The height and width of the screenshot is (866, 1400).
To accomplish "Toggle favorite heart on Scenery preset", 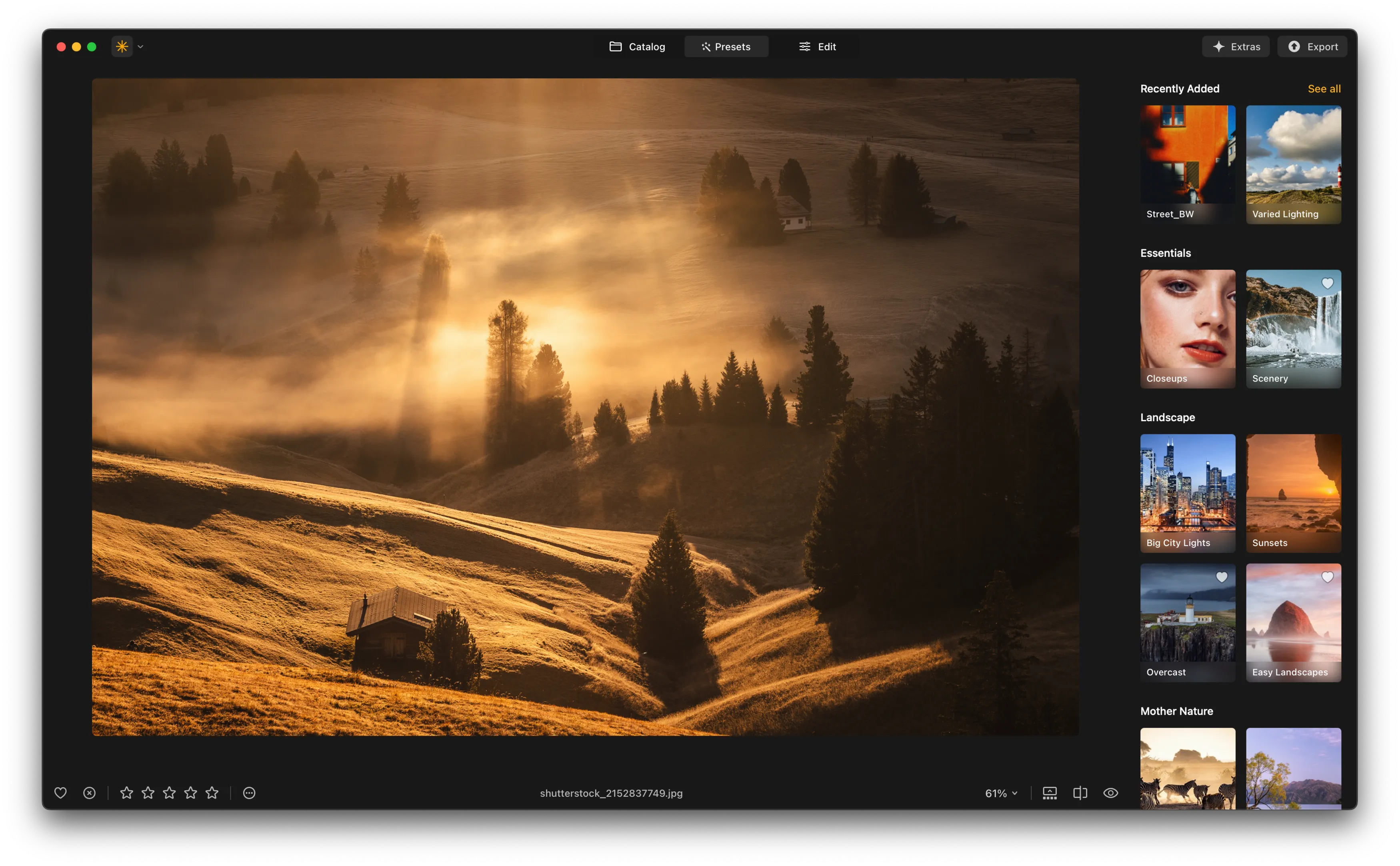I will [1327, 284].
